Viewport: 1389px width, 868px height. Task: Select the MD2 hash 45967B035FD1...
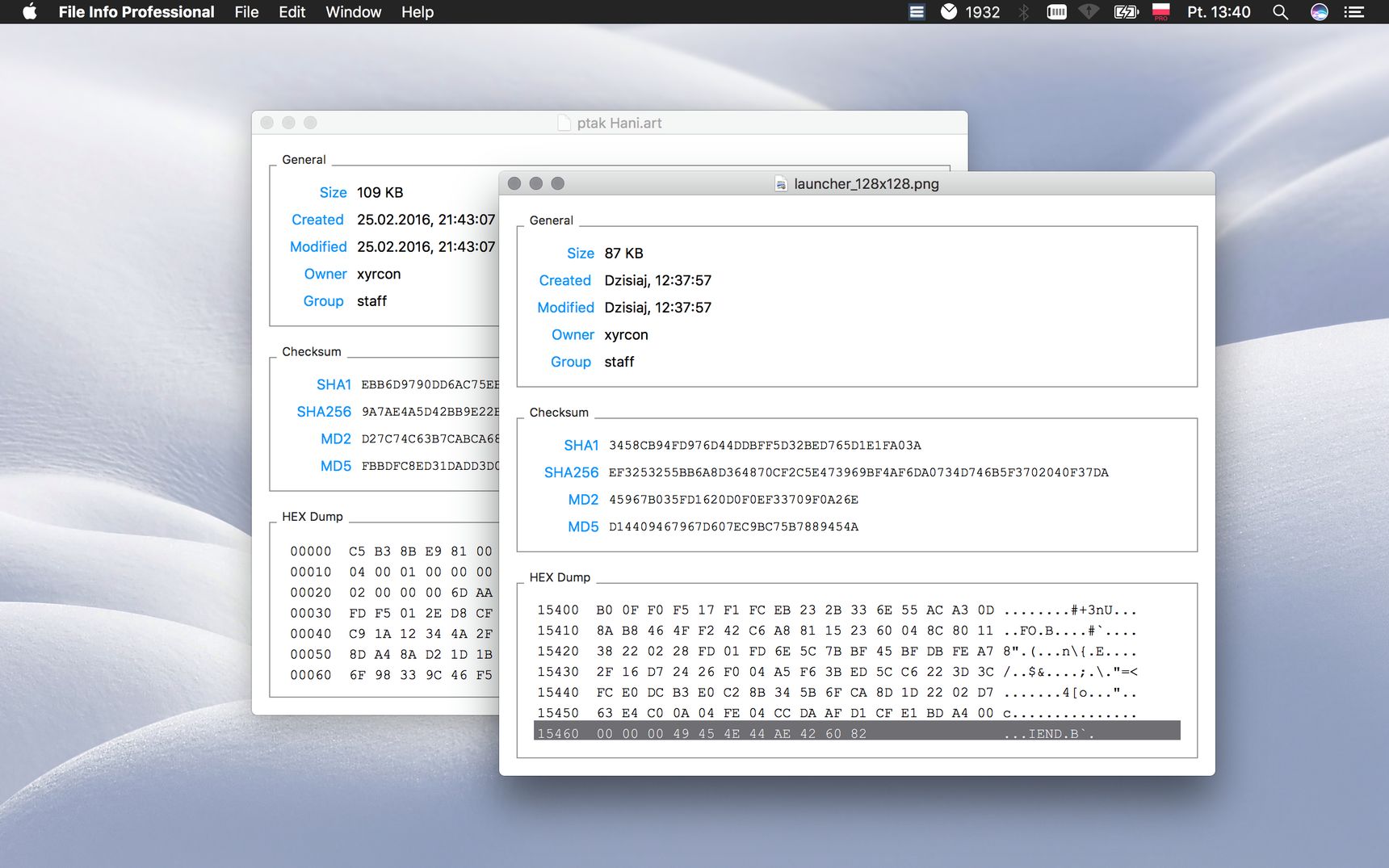point(733,500)
